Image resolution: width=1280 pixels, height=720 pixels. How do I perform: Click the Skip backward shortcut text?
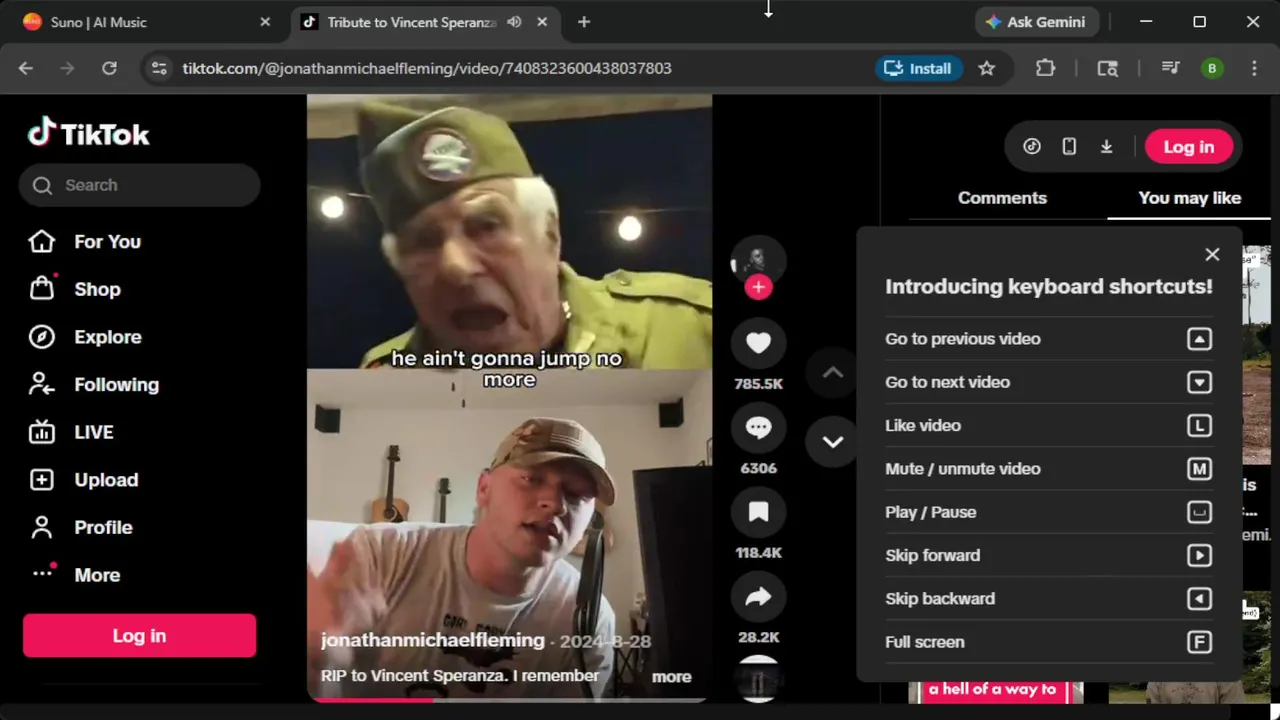[x=940, y=599]
